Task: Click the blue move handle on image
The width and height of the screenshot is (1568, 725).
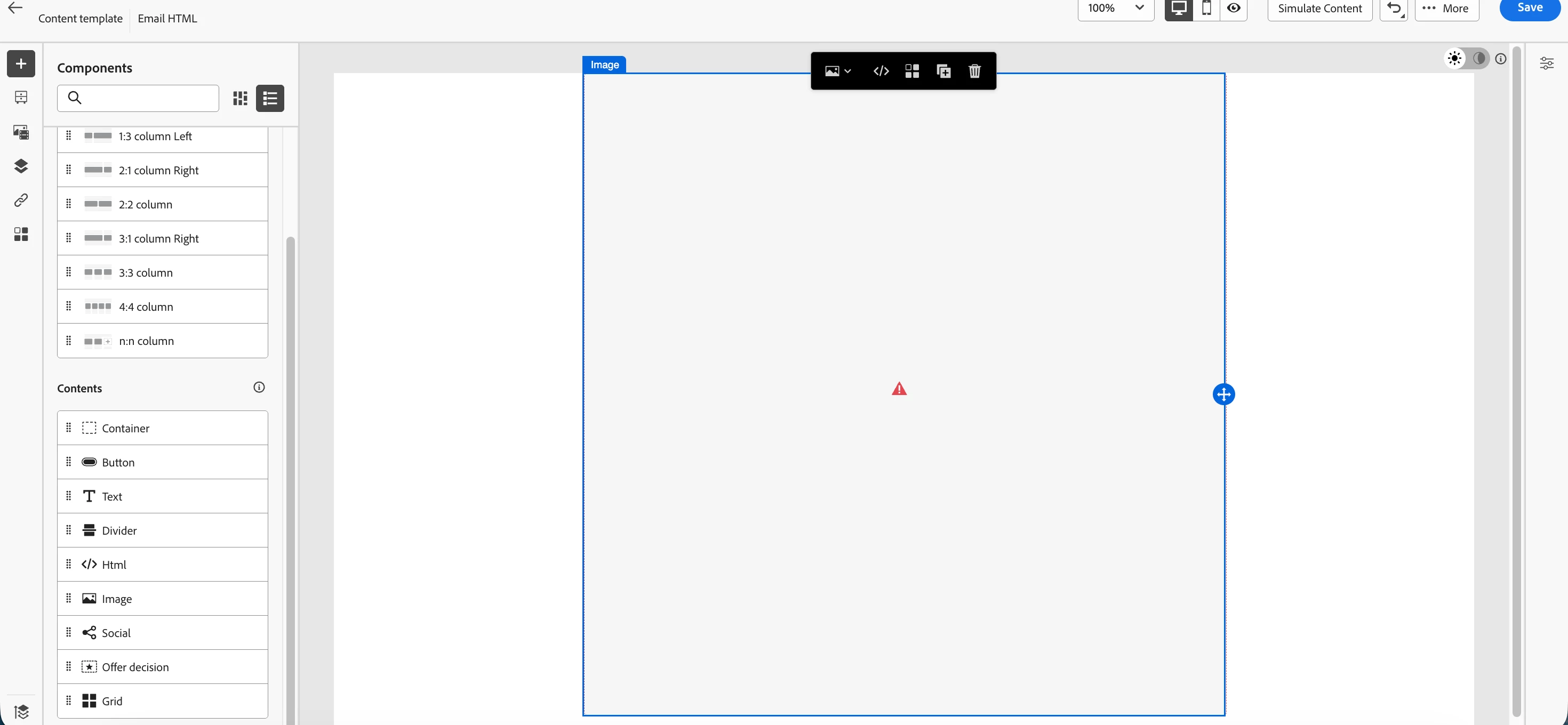Action: tap(1223, 394)
